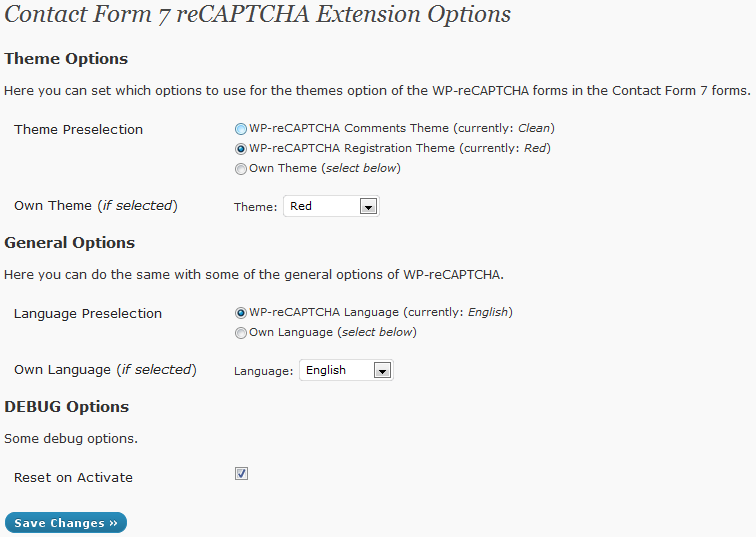The height and width of the screenshot is (537, 756).
Task: Select the WP-reCAPTCHA Comments Theme radio button
Action: coord(240,129)
